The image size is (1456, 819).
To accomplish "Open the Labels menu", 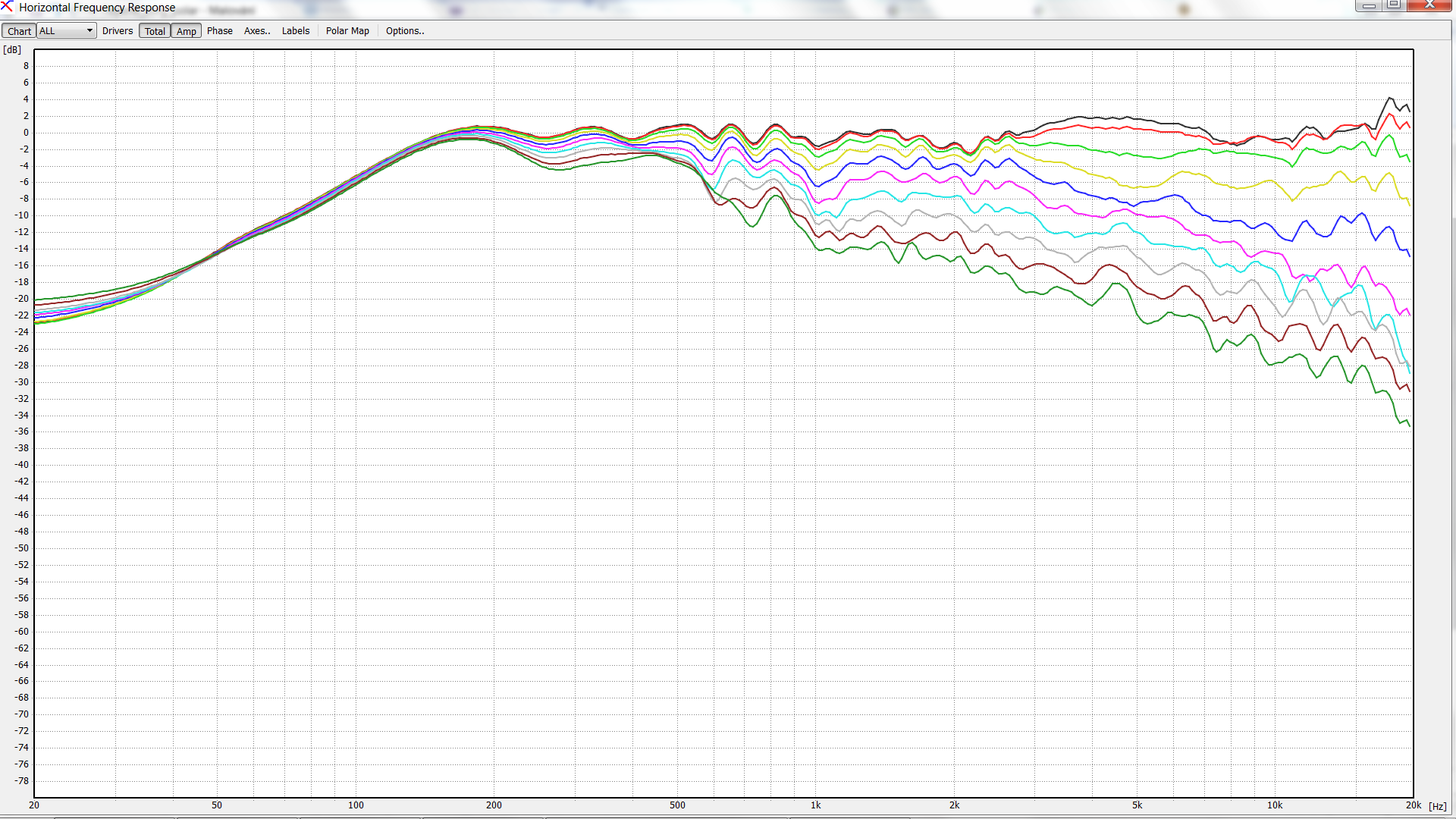I will (x=296, y=31).
